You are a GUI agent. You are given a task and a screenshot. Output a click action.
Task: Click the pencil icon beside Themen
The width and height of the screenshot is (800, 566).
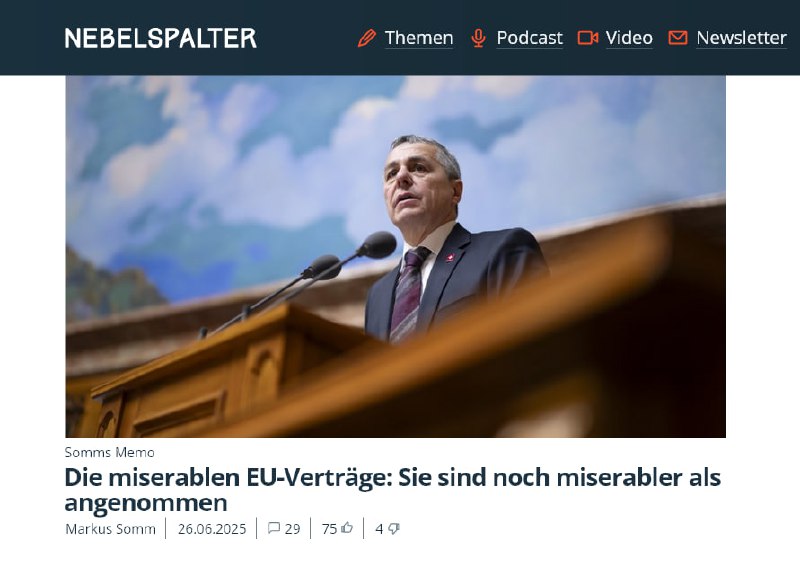(367, 38)
